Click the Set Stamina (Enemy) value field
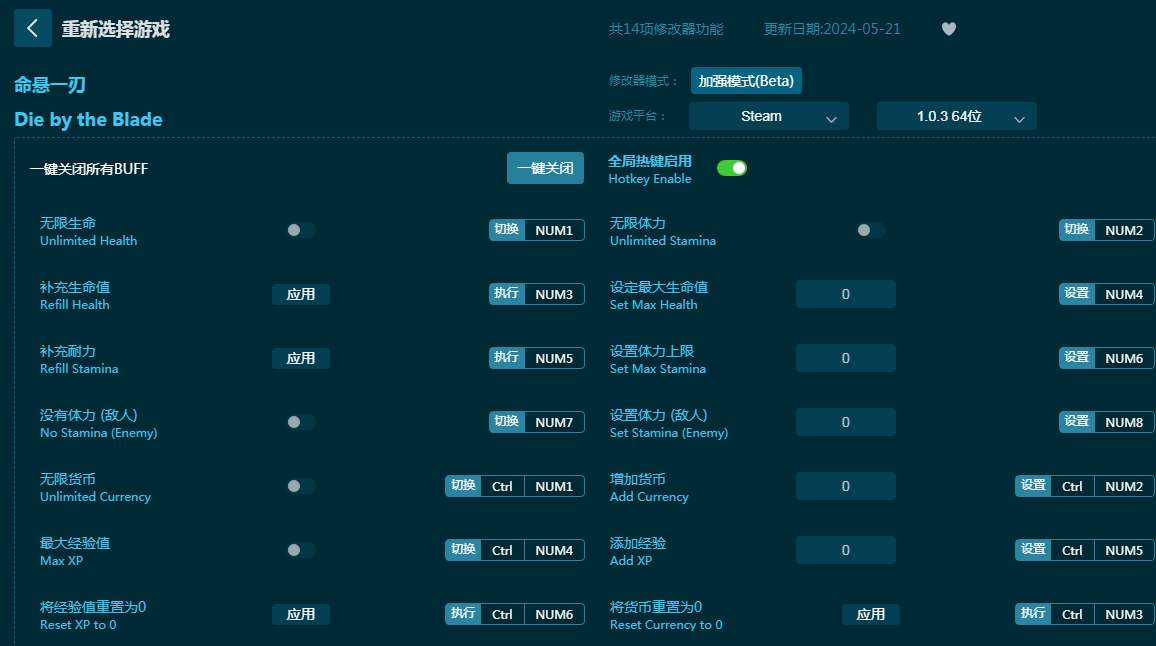The height and width of the screenshot is (646, 1156). pos(846,422)
